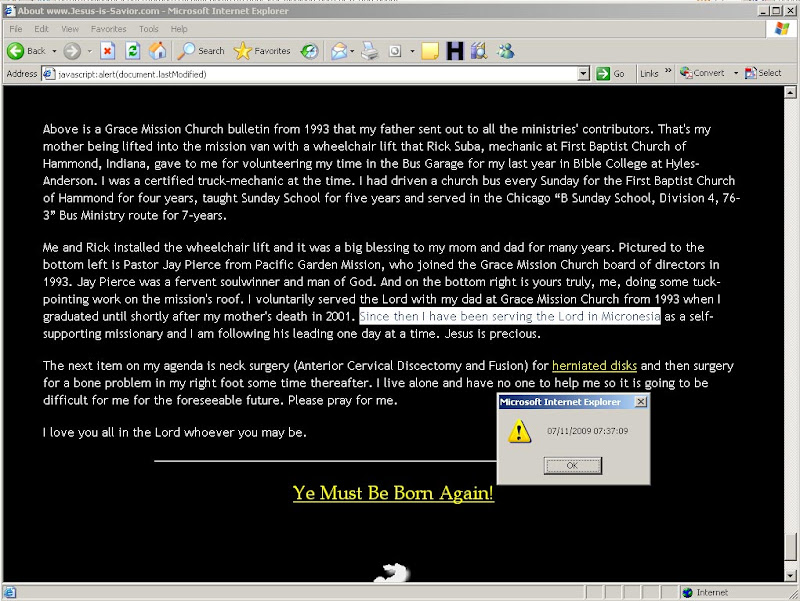800x601 pixels.
Task: Expand the Links toolbar chevron
Action: 668,71
